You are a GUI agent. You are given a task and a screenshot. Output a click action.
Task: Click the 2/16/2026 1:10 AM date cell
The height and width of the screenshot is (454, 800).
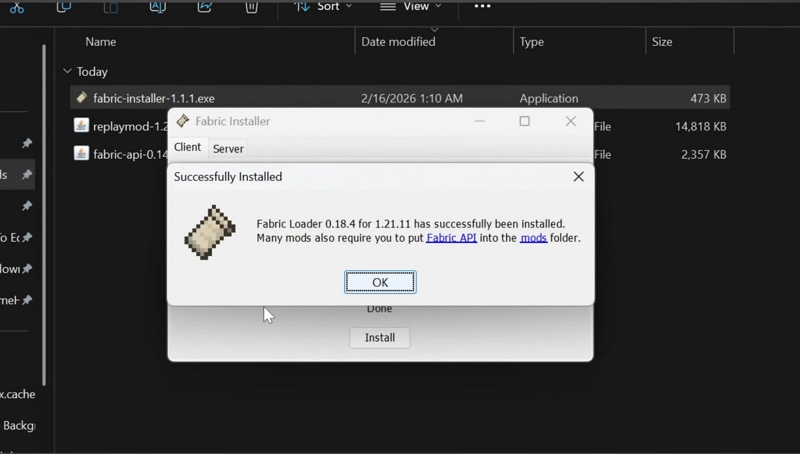412,98
